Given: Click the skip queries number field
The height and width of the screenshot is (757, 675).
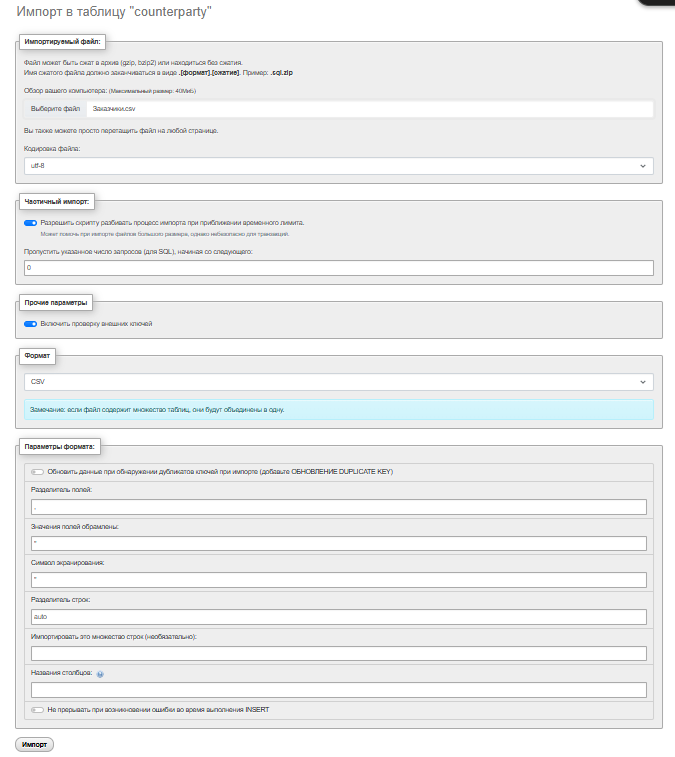Looking at the screenshot, I should click(338, 268).
